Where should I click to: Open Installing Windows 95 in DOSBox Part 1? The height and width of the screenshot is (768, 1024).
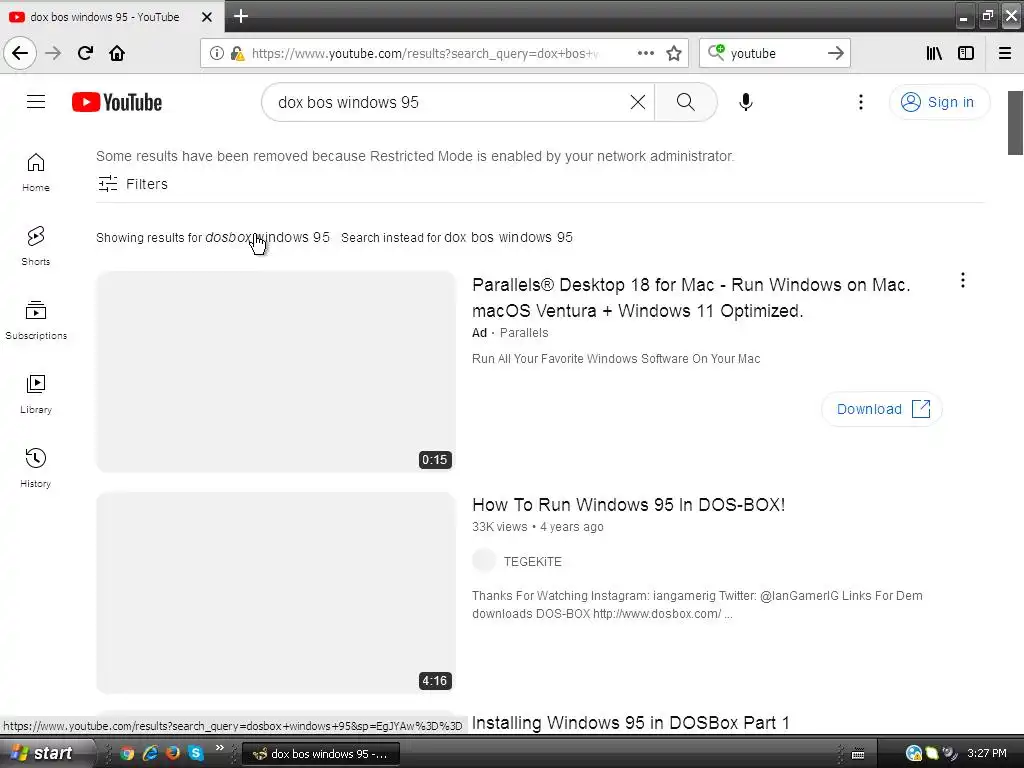tap(630, 723)
